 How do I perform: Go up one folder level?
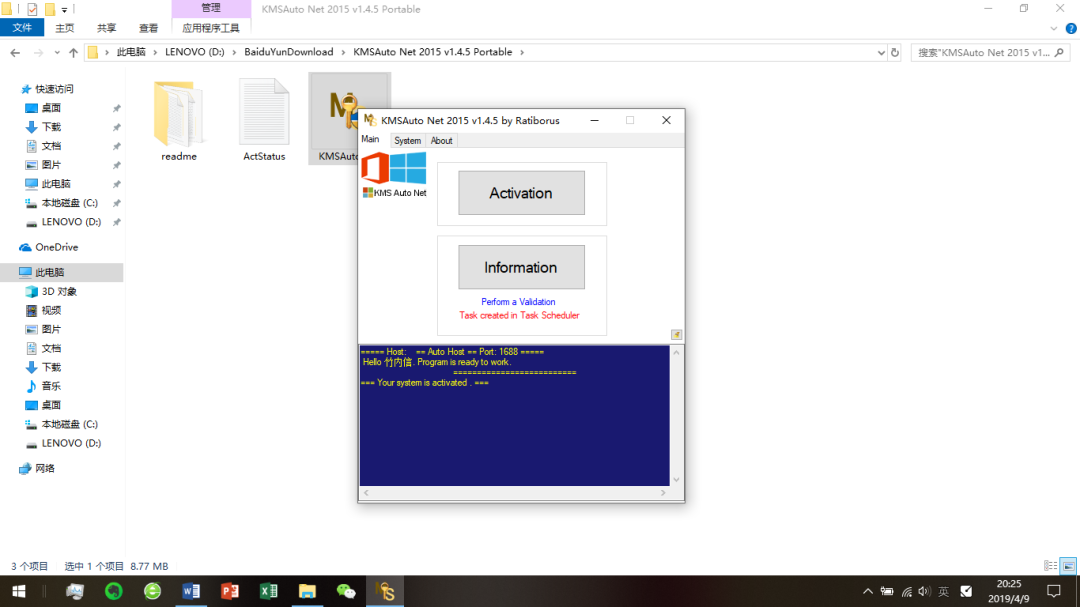[x=74, y=52]
